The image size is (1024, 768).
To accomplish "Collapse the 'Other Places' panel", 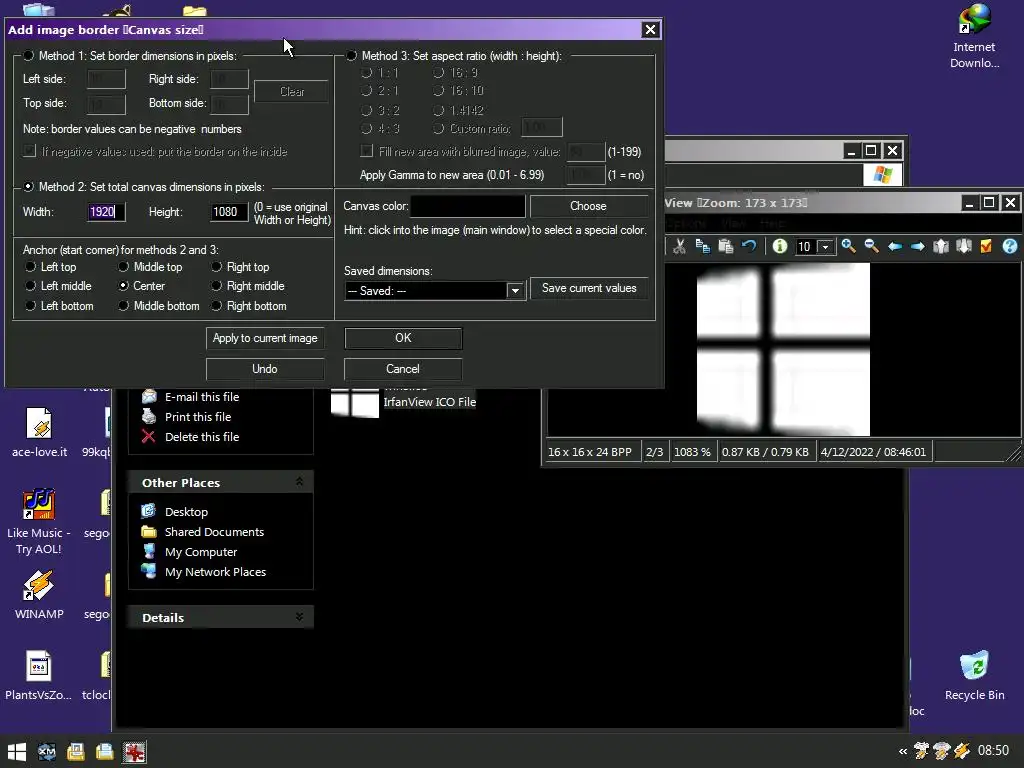I will [299, 482].
